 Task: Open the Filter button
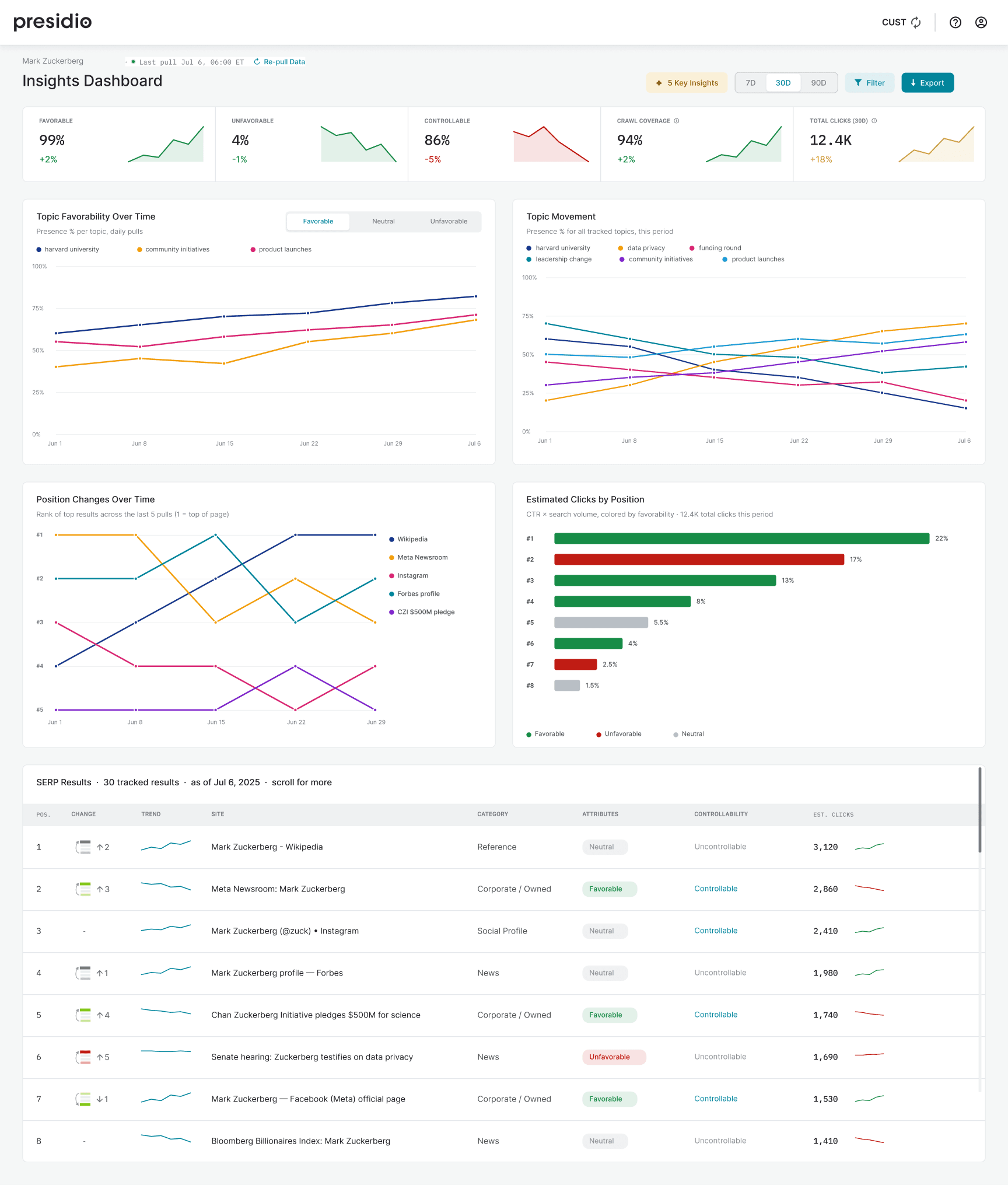pyautogui.click(x=869, y=83)
